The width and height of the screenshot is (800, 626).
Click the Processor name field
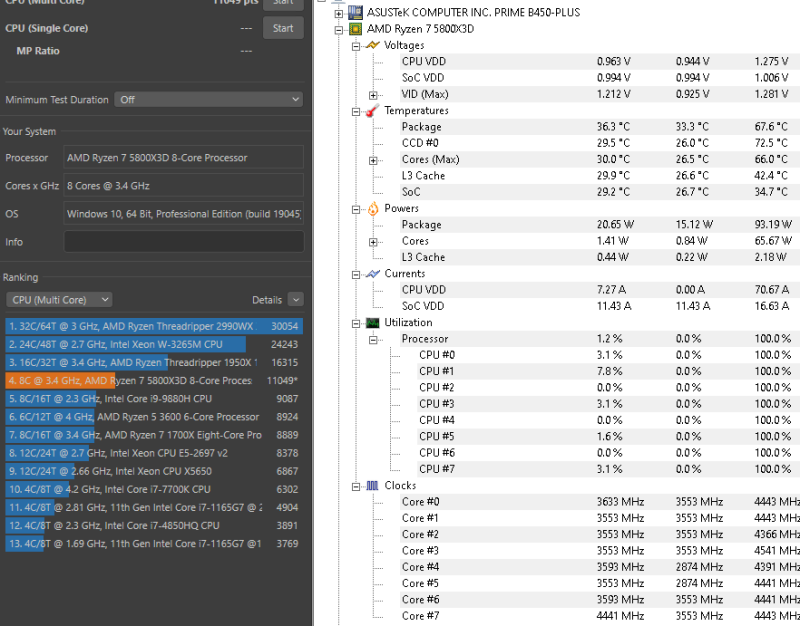click(184, 158)
